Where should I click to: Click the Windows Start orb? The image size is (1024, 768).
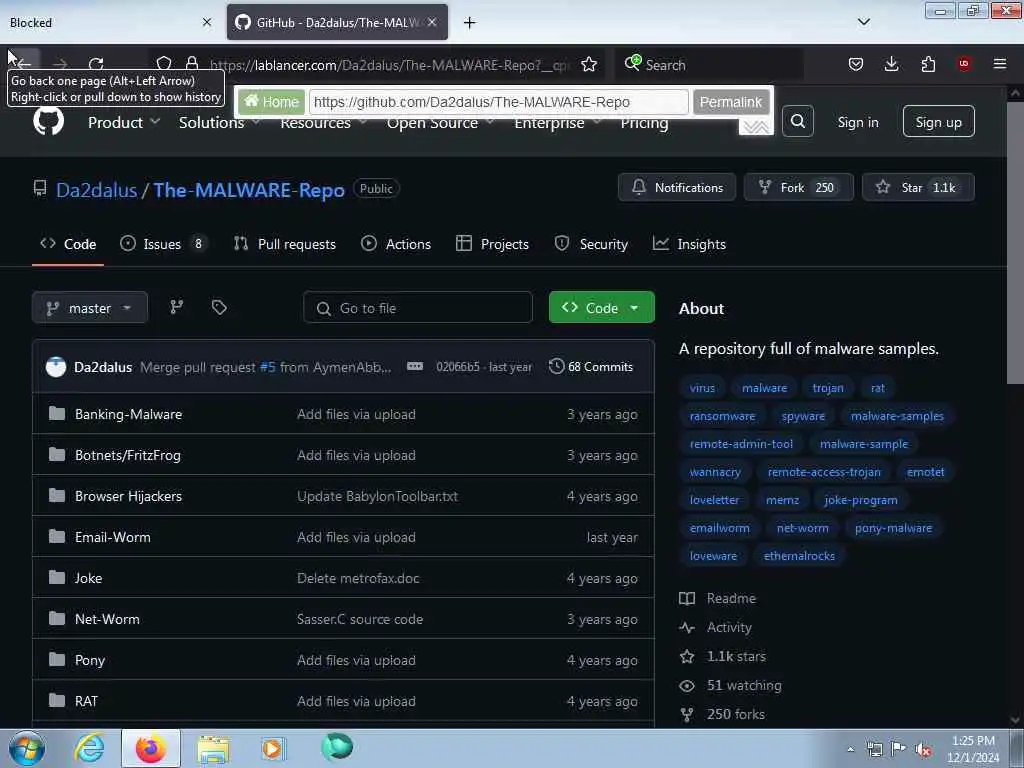click(27, 748)
